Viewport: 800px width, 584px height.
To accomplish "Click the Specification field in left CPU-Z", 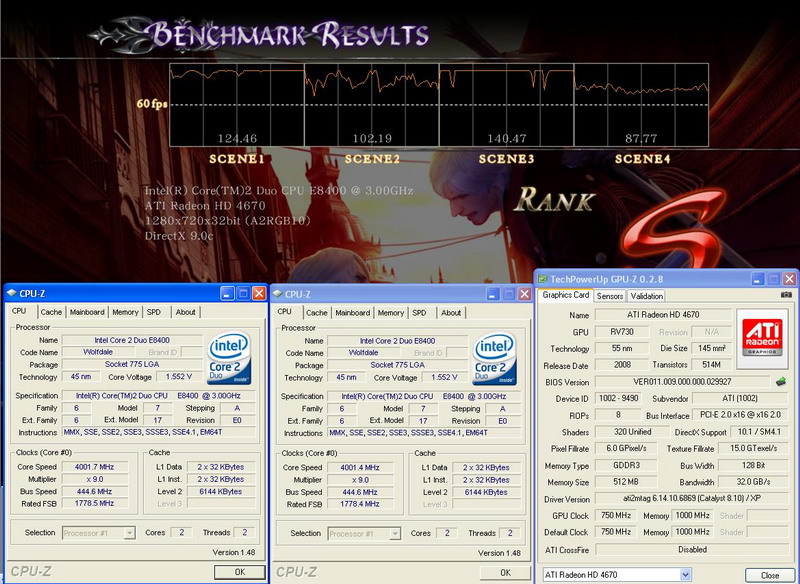I will tap(158, 395).
